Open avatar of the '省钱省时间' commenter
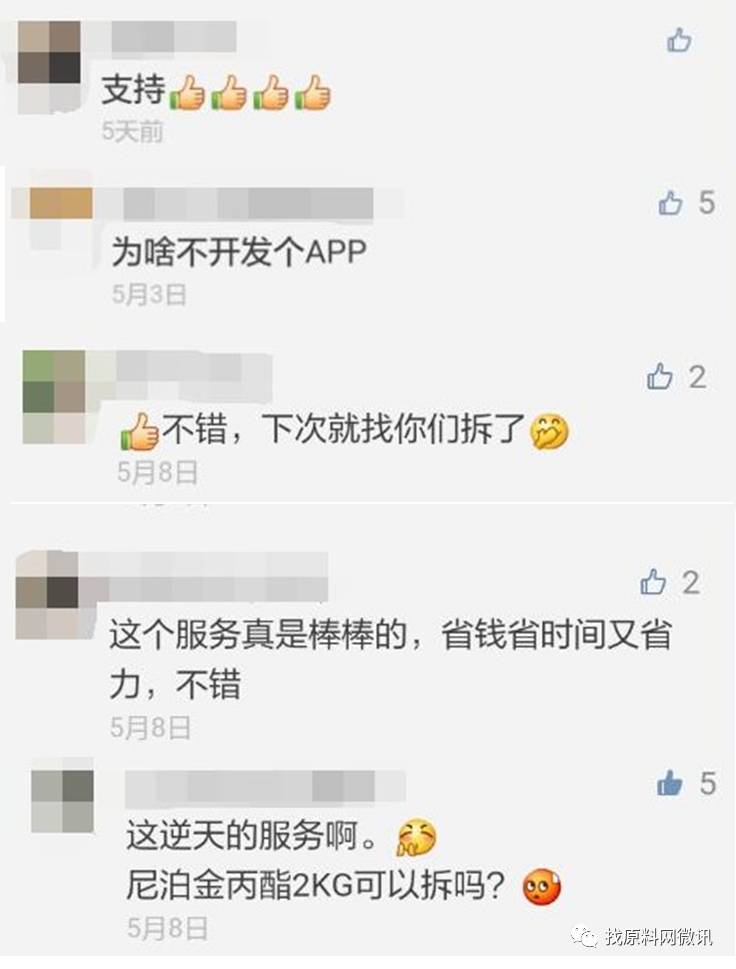736x969 pixels. [47, 594]
